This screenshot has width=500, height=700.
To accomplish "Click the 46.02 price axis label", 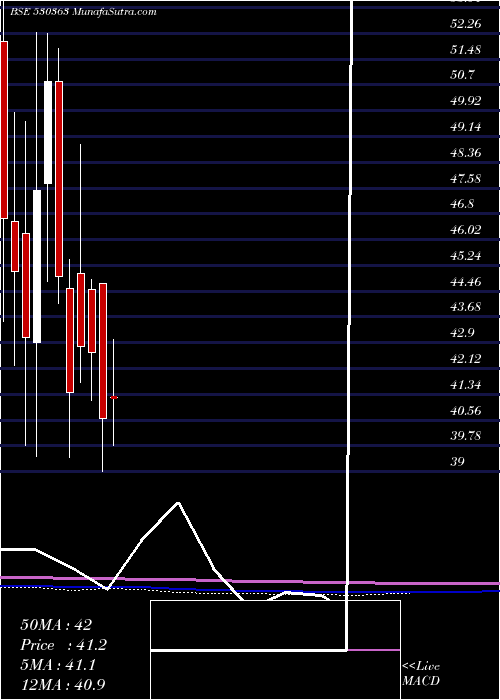I will 466,230.
